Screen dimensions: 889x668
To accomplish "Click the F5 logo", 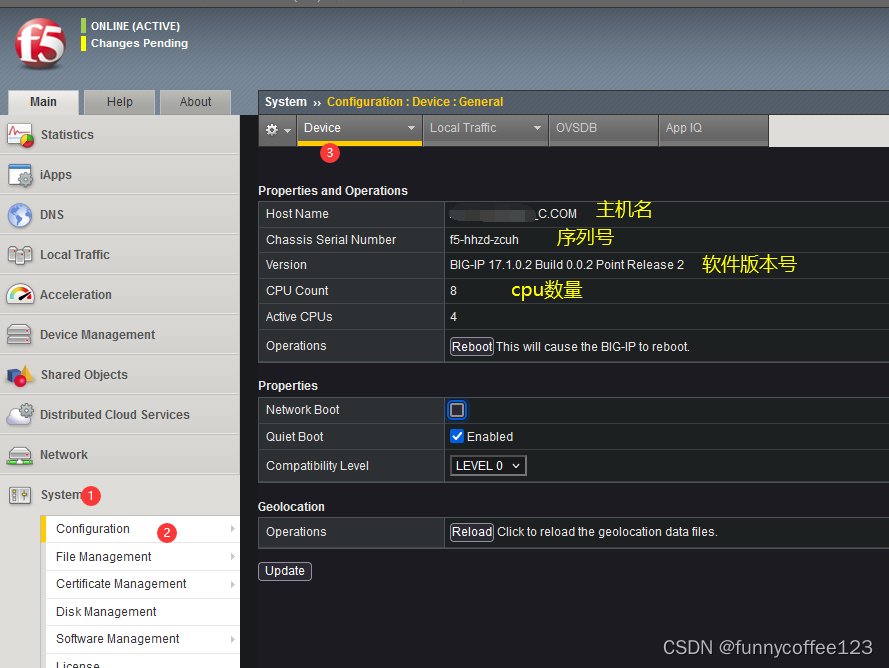I will pyautogui.click(x=40, y=44).
